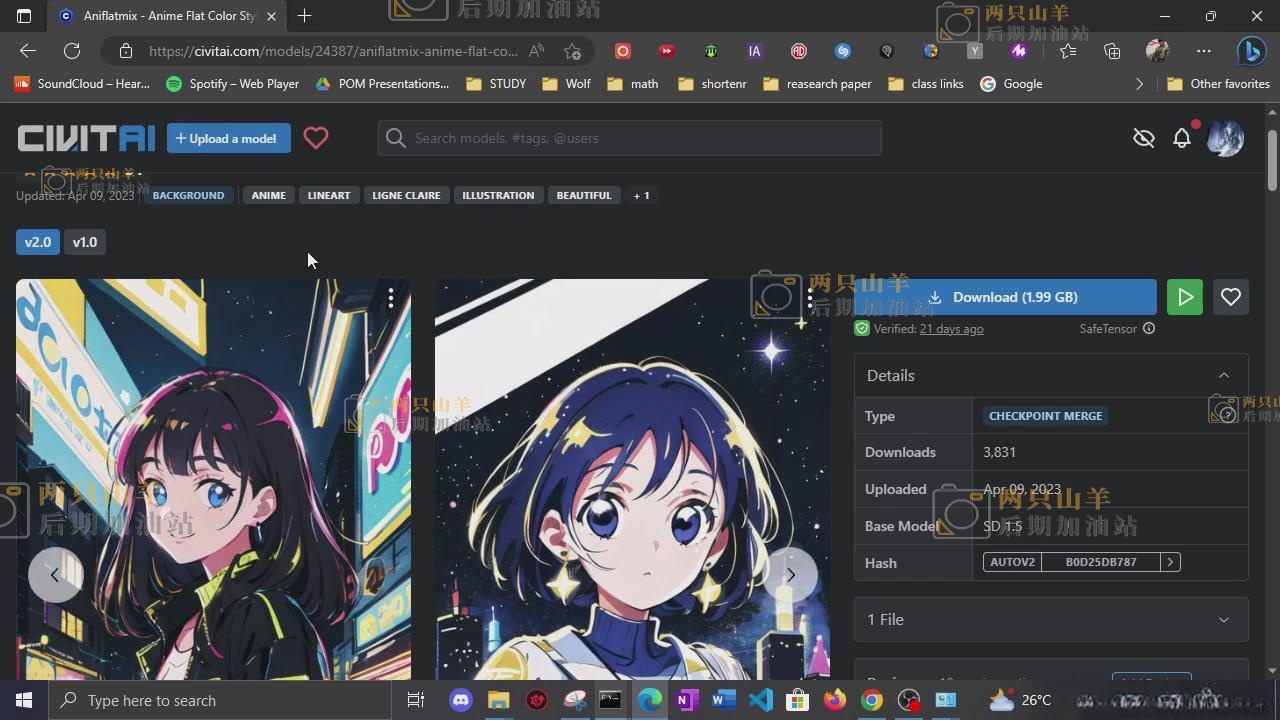Select the v2.0 version tab
Viewport: 1280px width, 720px height.
[x=37, y=242]
